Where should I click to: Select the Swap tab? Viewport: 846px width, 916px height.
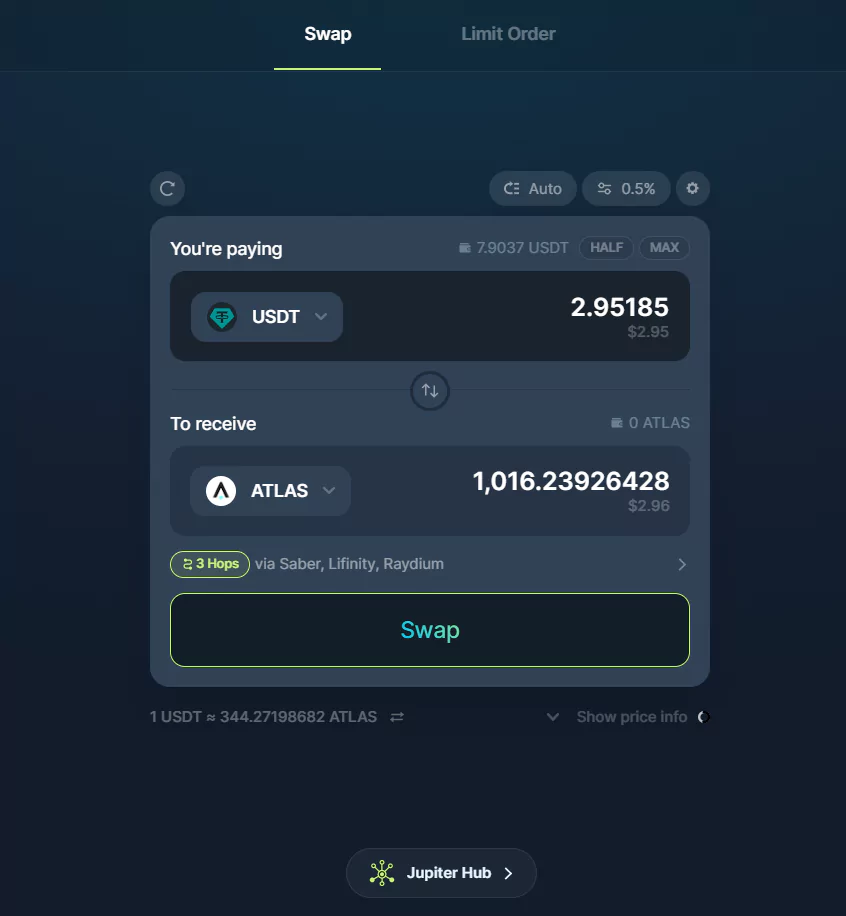(328, 34)
